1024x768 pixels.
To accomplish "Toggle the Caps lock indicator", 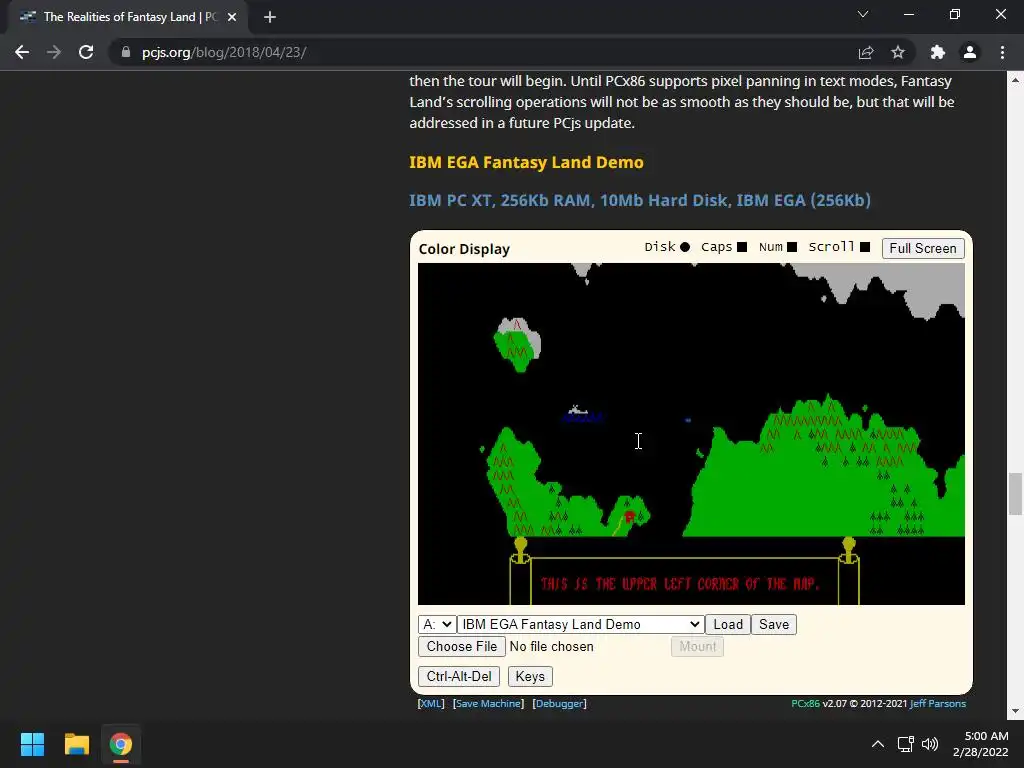I will pos(742,247).
